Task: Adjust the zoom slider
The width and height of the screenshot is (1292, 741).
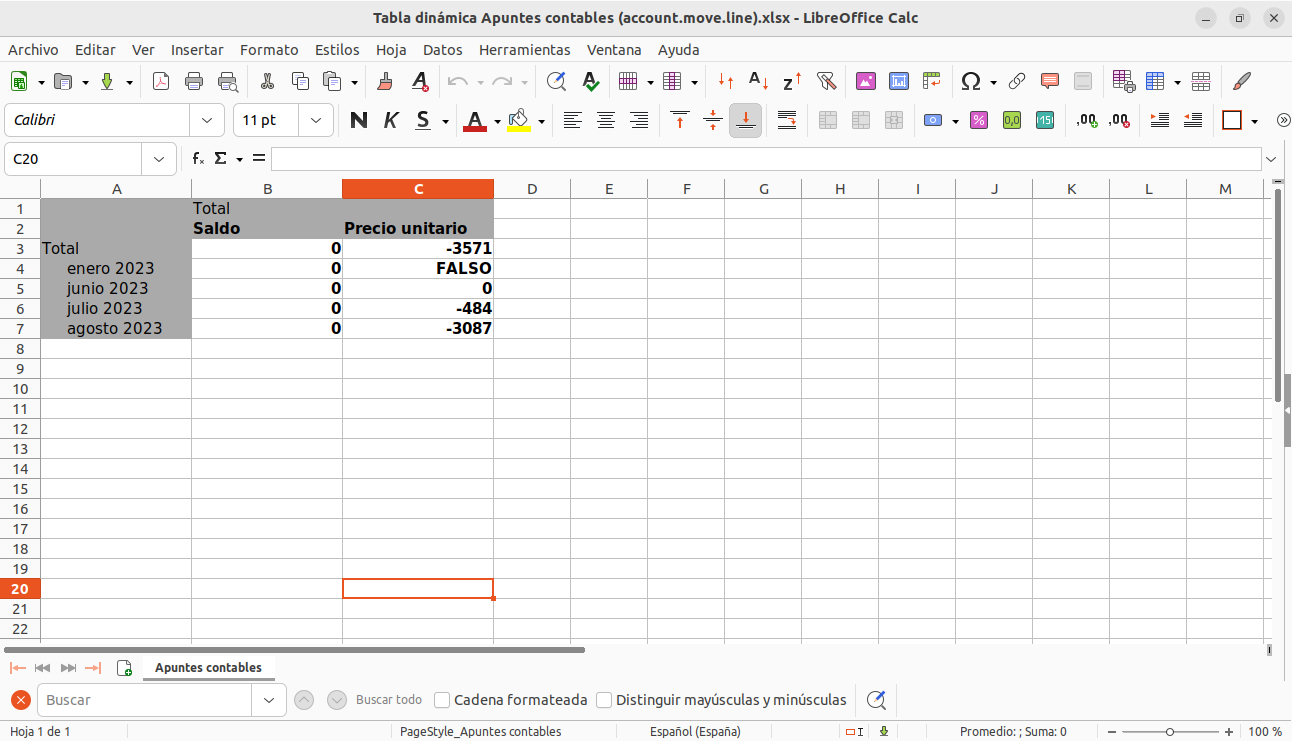Action: tap(1168, 731)
